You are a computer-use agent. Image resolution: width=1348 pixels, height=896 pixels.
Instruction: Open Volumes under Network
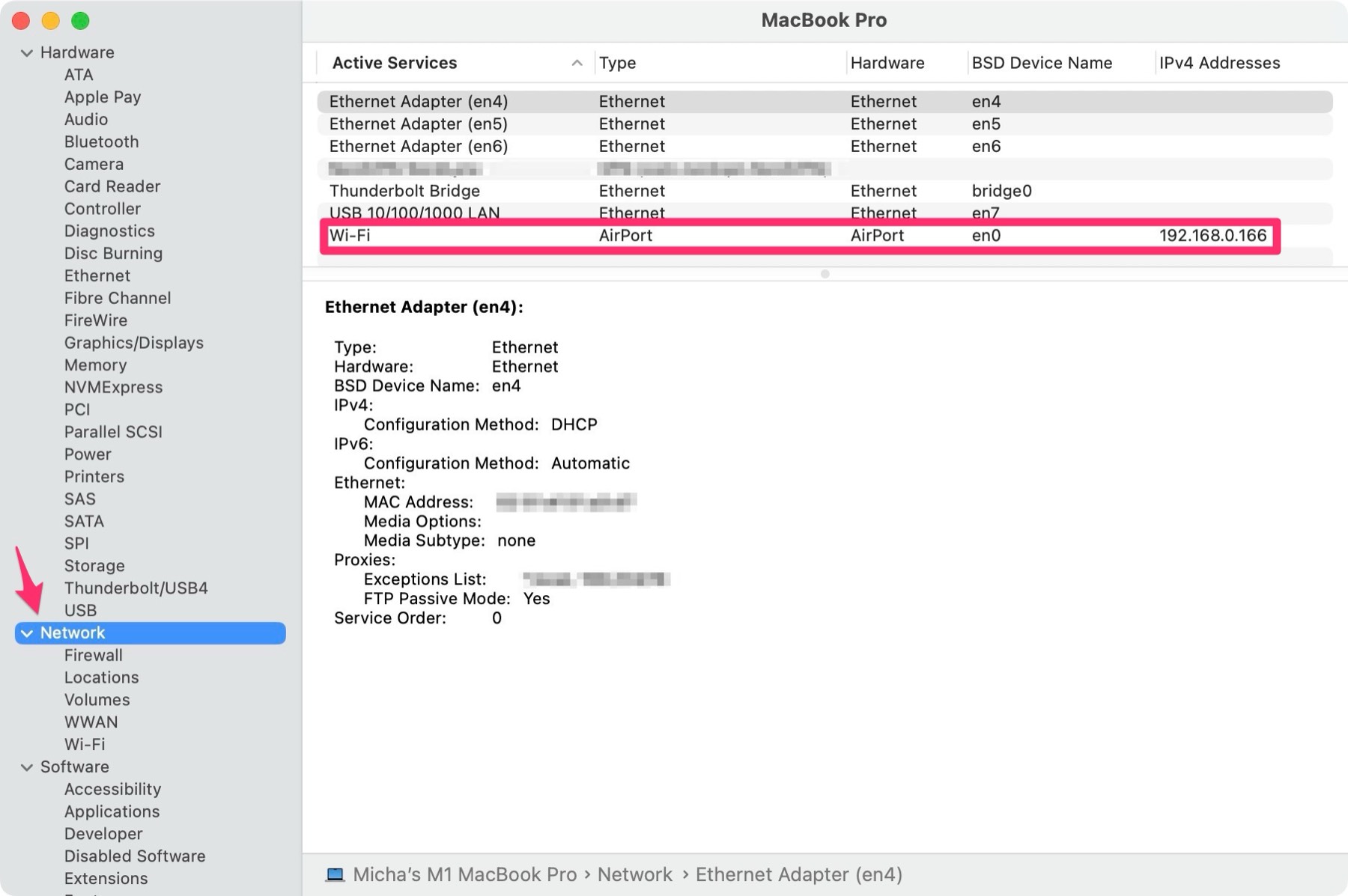coord(97,700)
